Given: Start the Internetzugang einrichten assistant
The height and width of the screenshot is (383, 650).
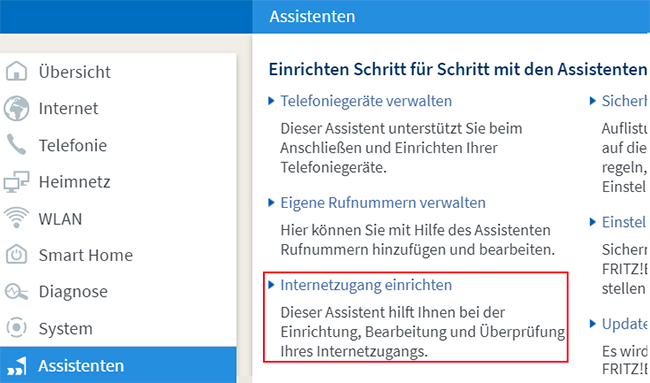Looking at the screenshot, I should click(x=366, y=285).
